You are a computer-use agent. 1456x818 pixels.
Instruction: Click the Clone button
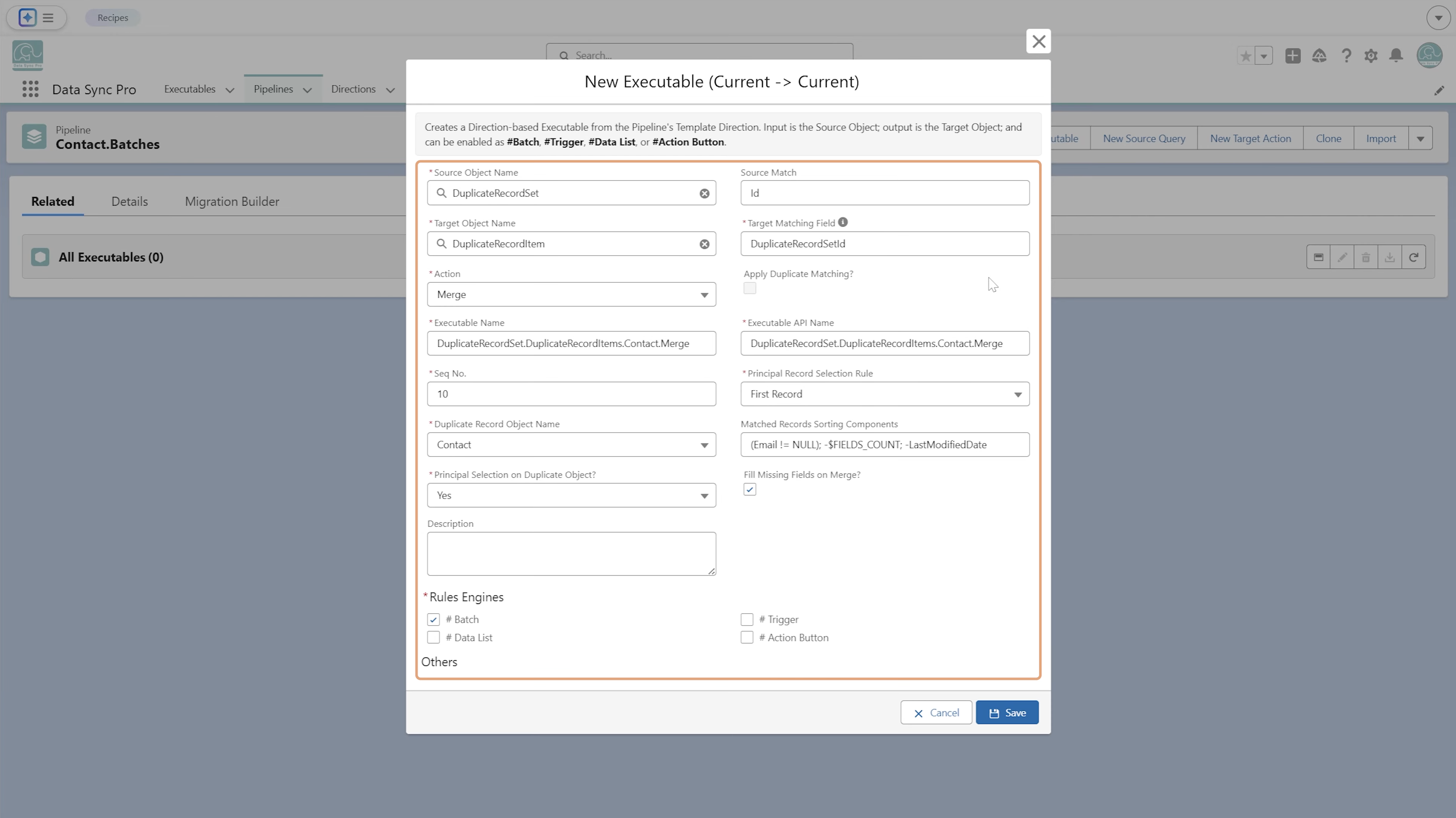(1328, 138)
